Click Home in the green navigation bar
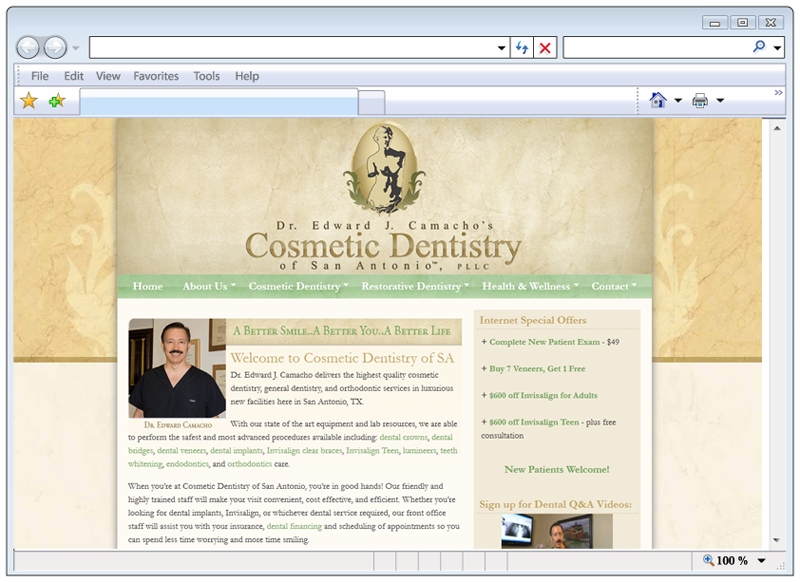 (147, 286)
